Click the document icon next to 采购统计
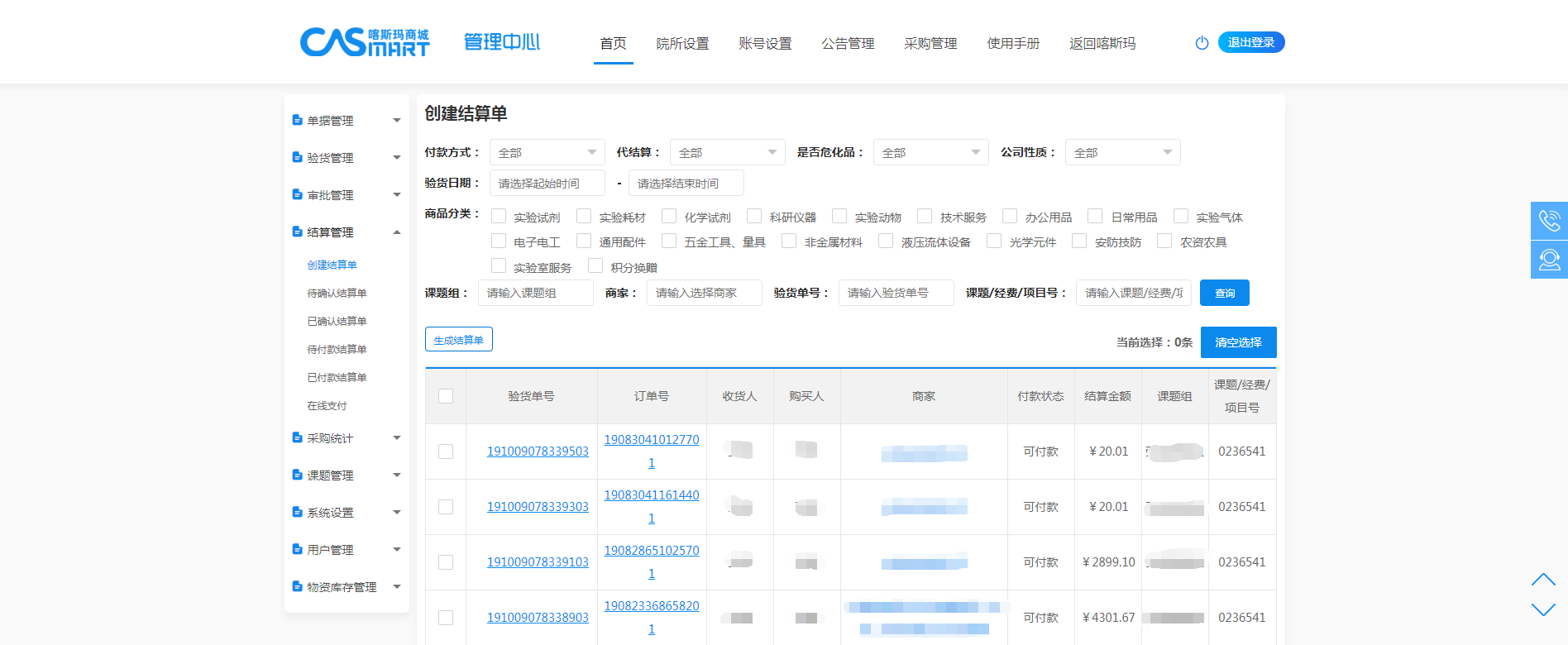The height and width of the screenshot is (645, 1568). (297, 438)
